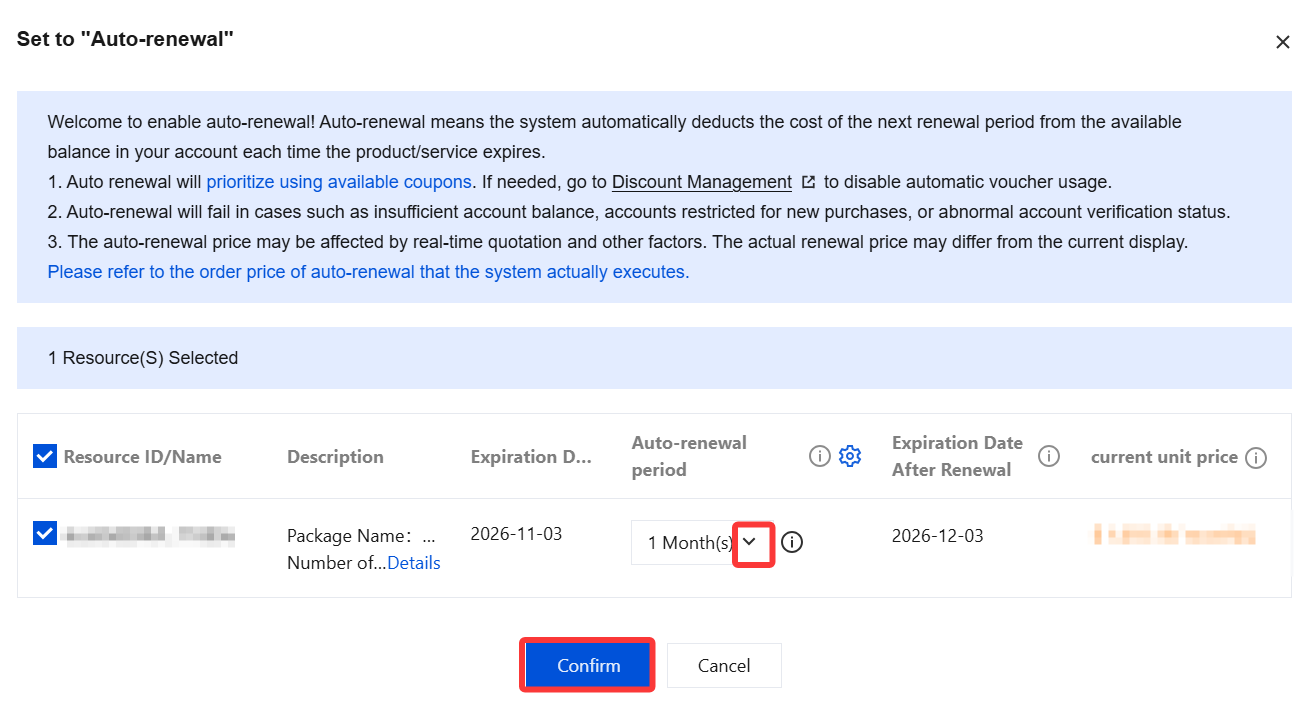Image resolution: width=1313 pixels, height=717 pixels.
Task: Click info icon beside current unit price
Action: tap(1257, 458)
